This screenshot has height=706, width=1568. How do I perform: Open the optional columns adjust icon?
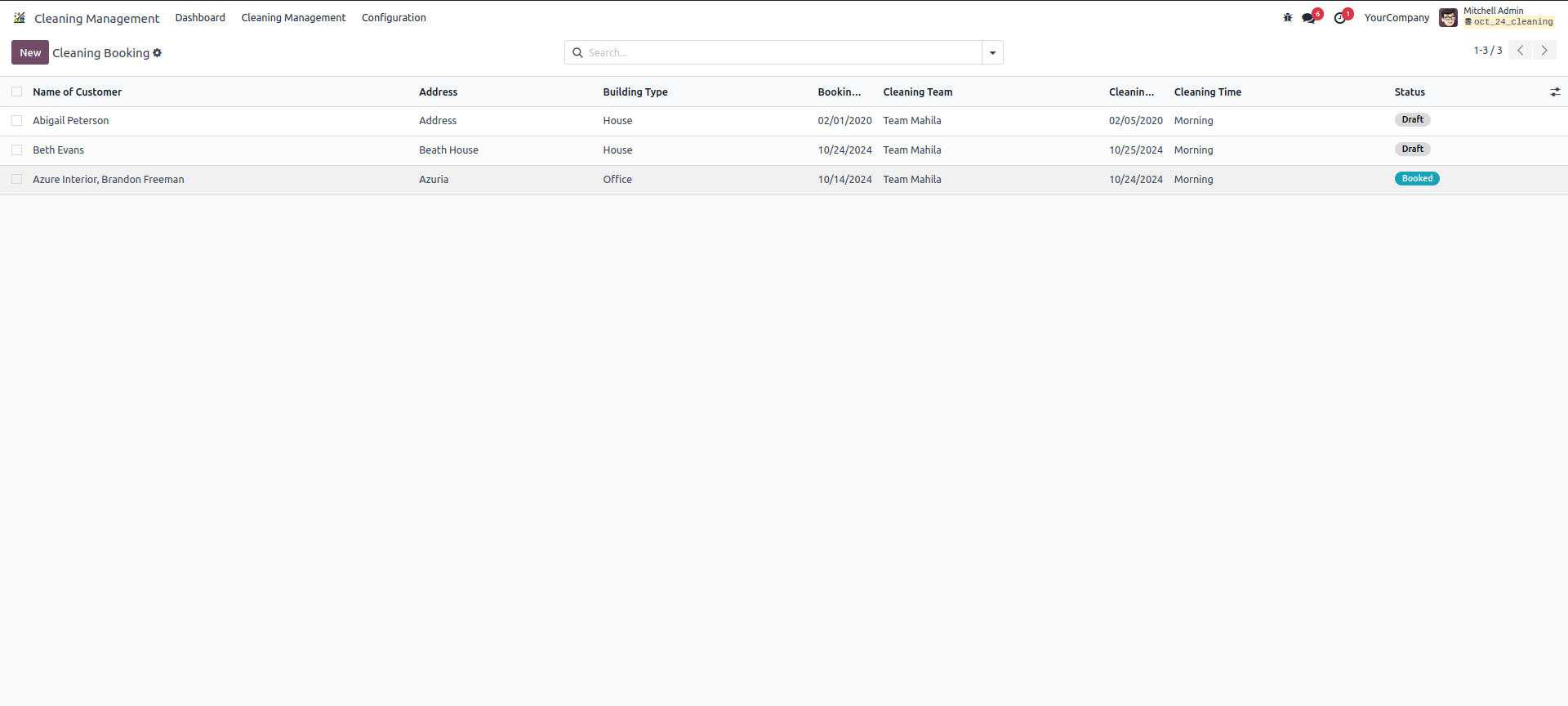pyautogui.click(x=1555, y=92)
